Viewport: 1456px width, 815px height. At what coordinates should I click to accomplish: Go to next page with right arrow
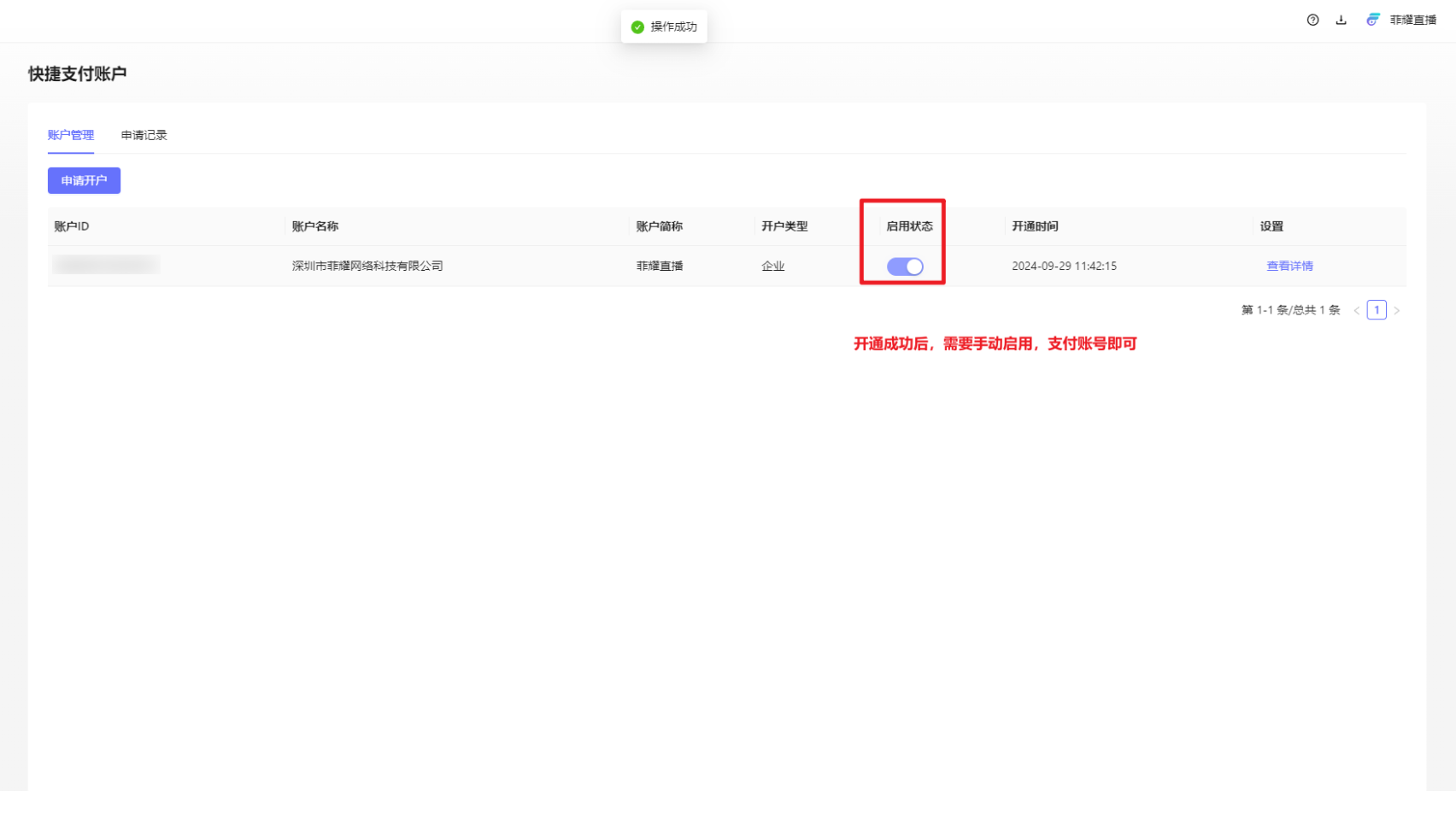[1396, 310]
